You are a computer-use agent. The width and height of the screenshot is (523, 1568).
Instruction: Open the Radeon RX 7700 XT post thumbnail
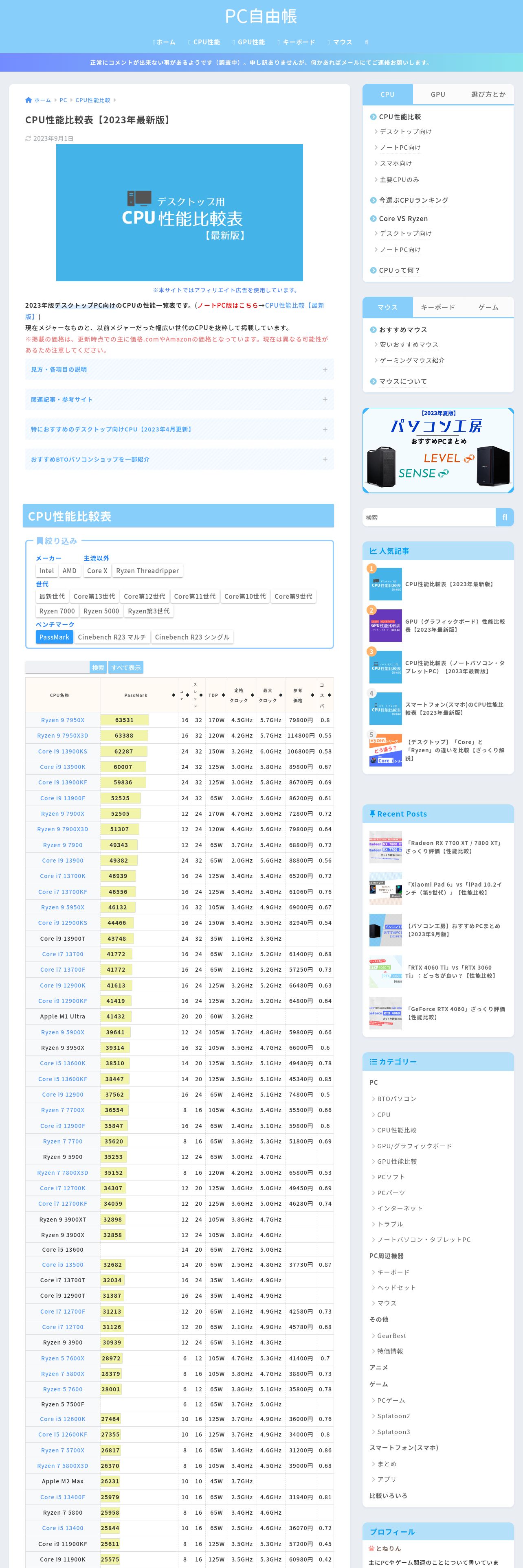pyautogui.click(x=385, y=848)
